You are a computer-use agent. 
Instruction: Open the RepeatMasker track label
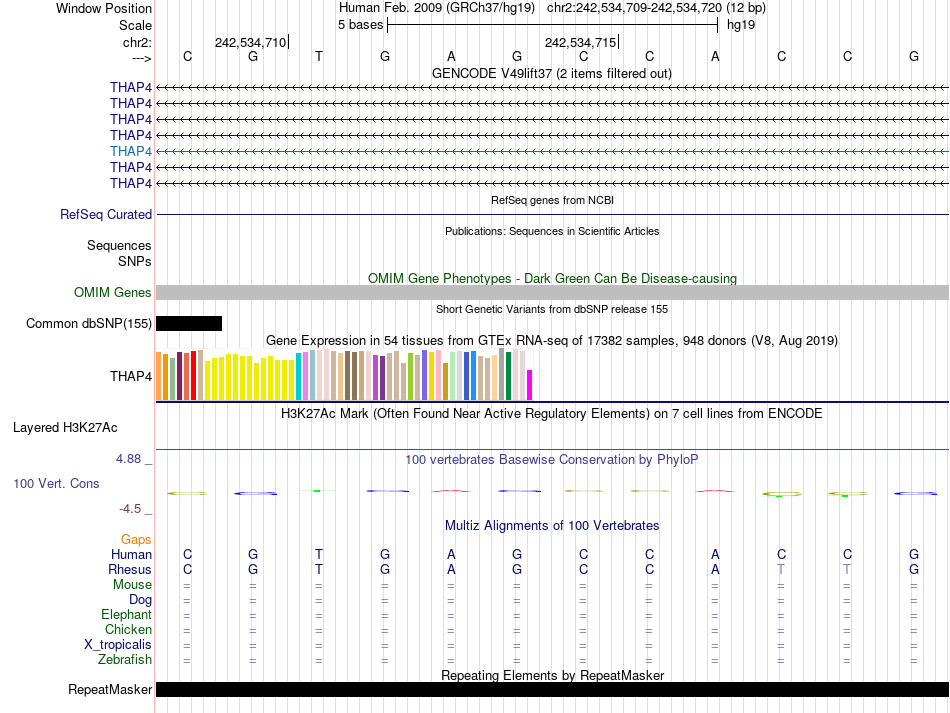click(110, 690)
